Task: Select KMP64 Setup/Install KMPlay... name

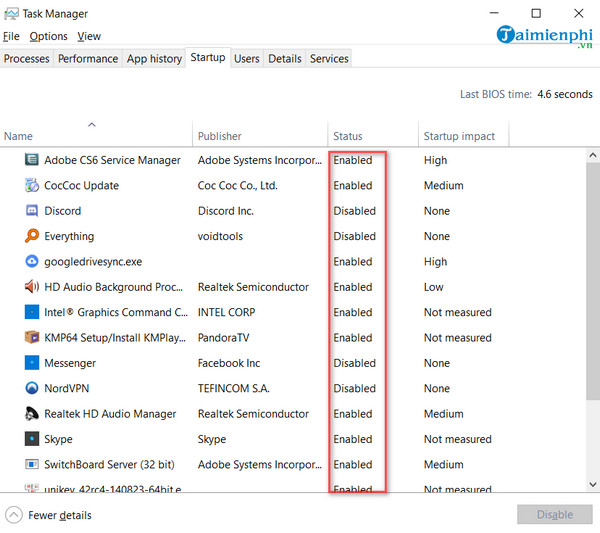Action: (115, 337)
